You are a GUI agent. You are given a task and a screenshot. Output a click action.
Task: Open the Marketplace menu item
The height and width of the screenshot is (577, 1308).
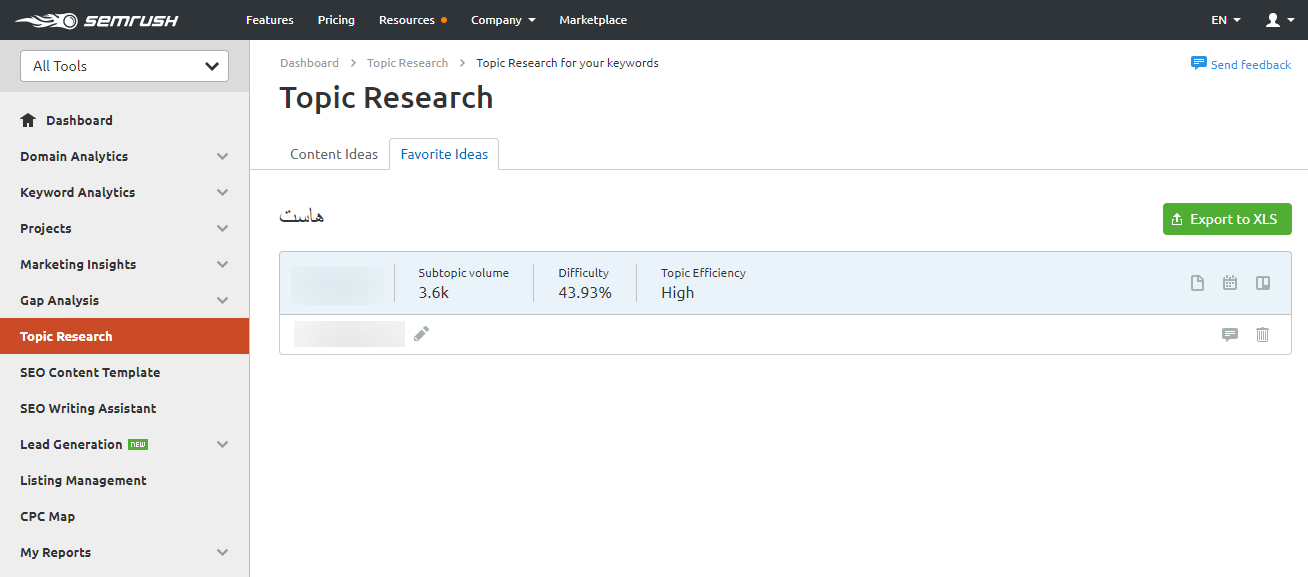(x=592, y=19)
